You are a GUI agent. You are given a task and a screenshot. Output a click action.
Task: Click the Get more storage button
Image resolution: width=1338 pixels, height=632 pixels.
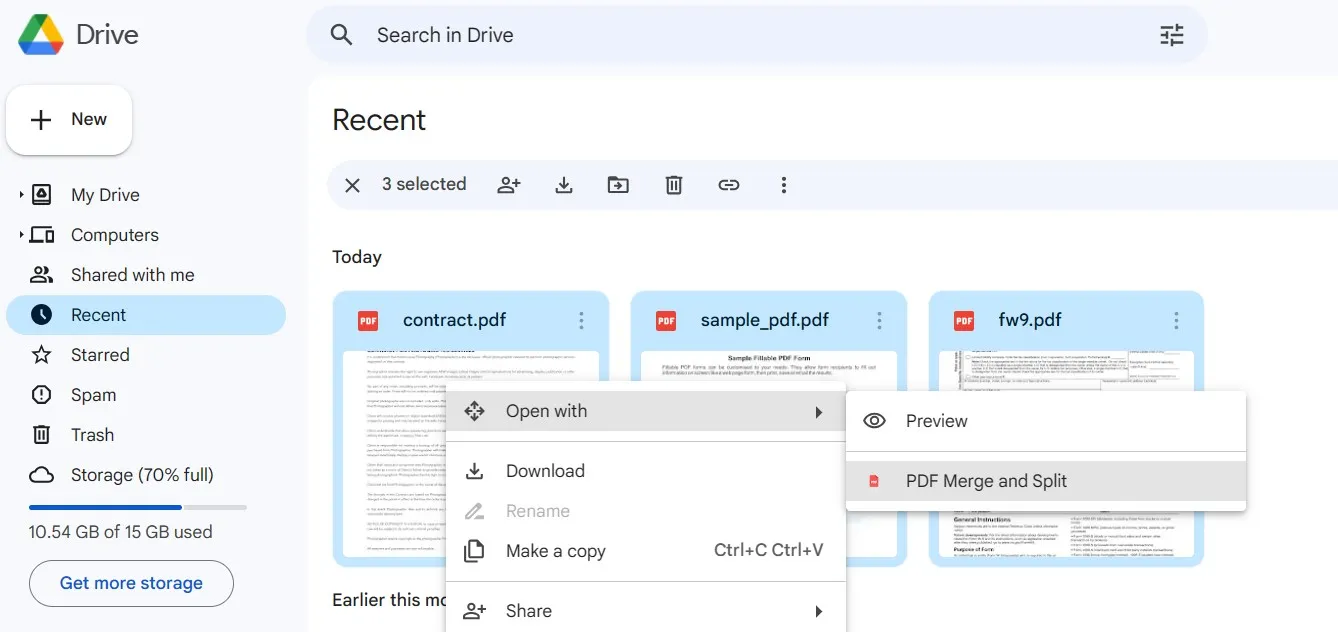click(131, 583)
